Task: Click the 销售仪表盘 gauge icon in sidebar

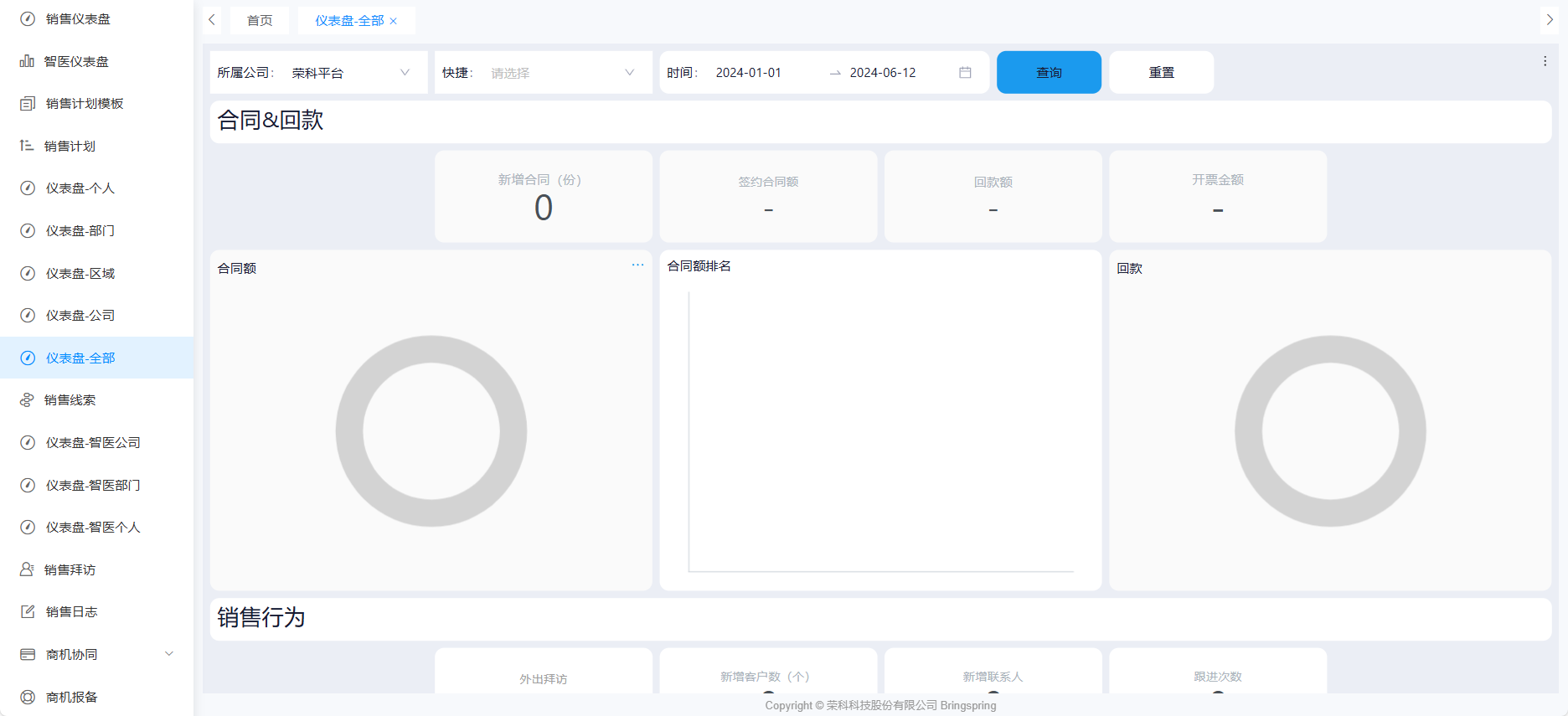Action: [x=28, y=18]
